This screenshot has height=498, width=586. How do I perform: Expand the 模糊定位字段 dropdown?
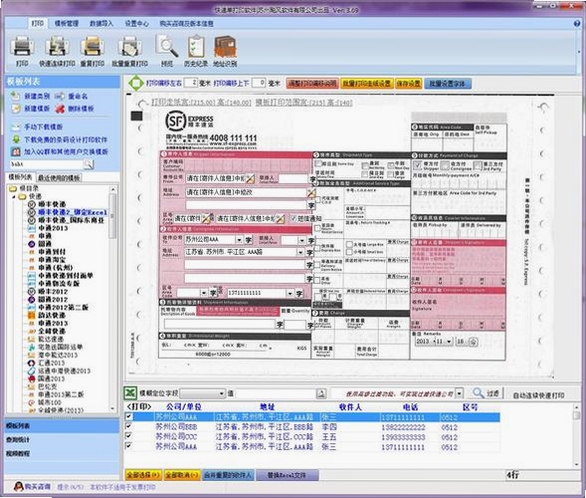222,393
